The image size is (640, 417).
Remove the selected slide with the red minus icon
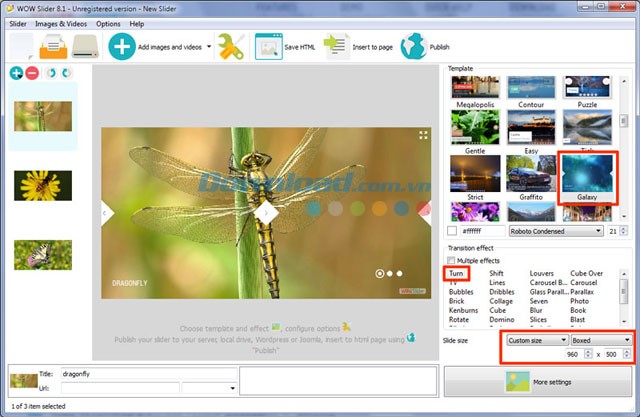click(x=32, y=73)
